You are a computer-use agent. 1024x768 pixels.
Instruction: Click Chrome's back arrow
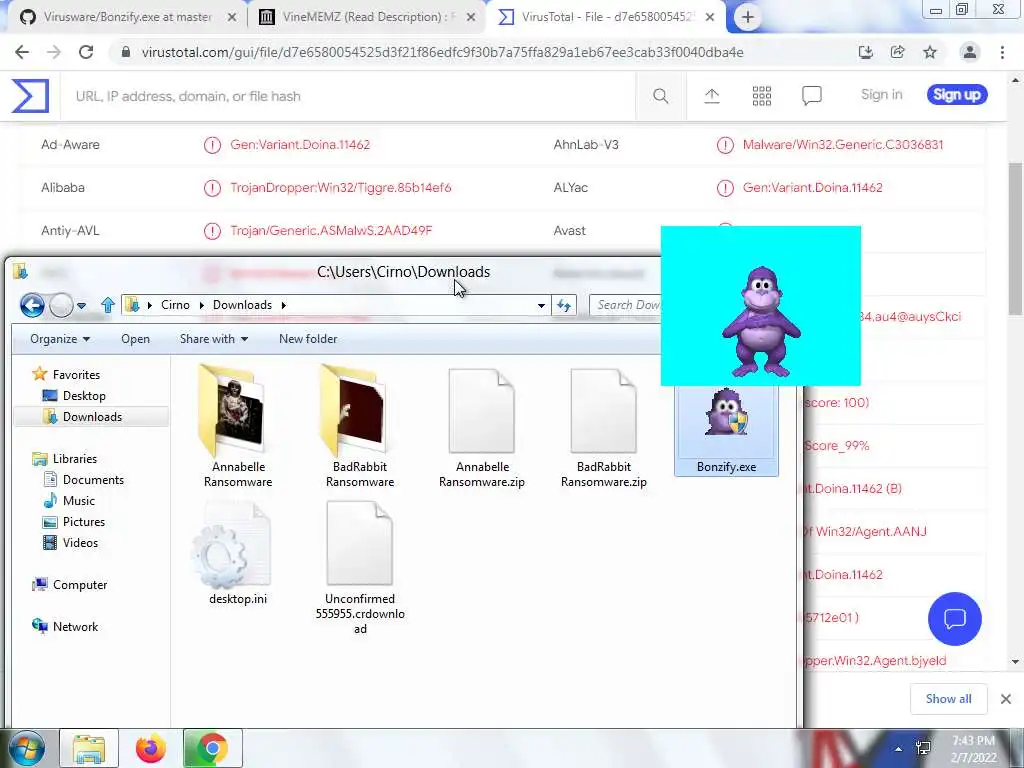[22, 52]
